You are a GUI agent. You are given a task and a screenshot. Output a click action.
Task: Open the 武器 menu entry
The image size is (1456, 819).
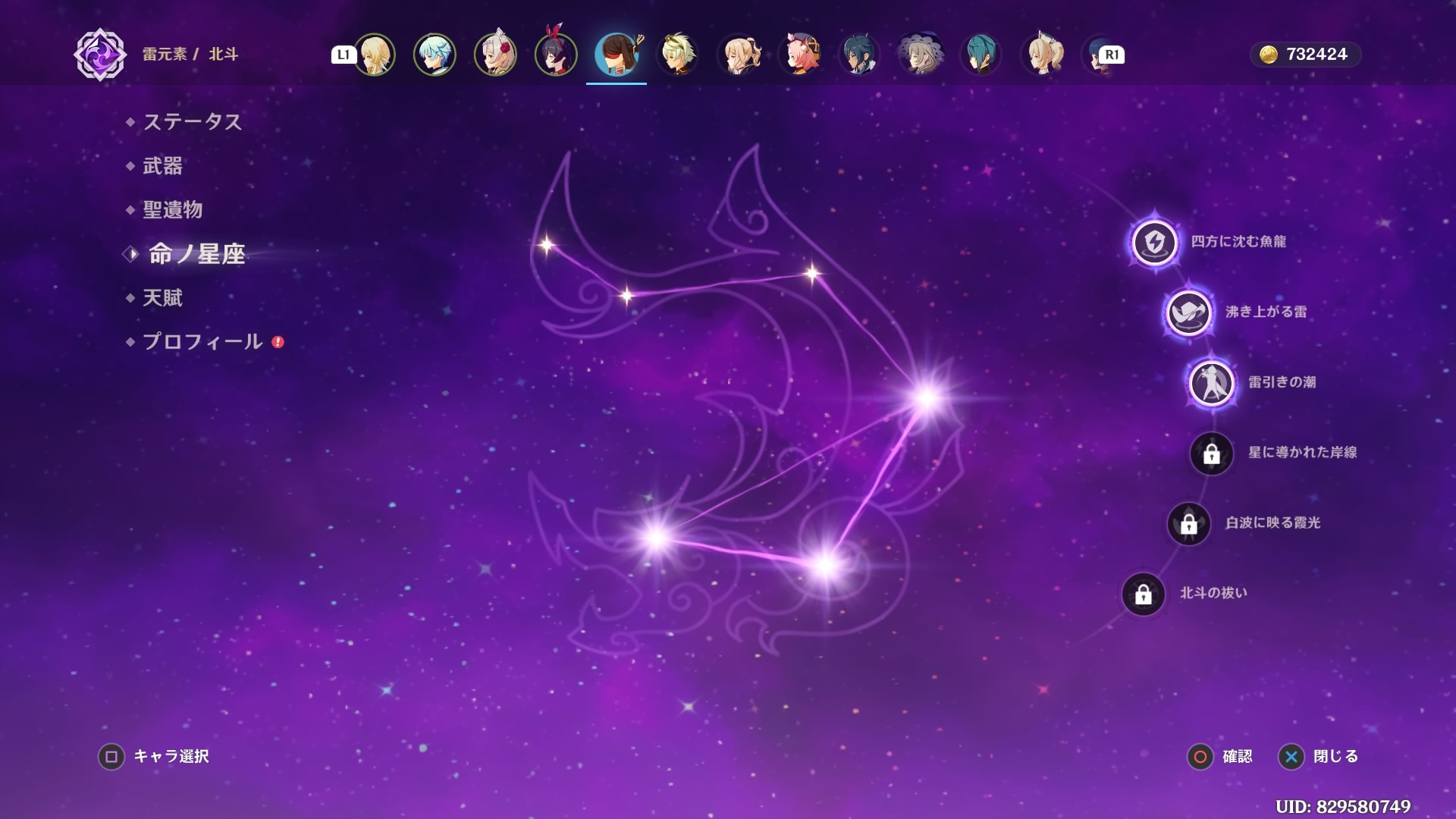click(x=162, y=165)
